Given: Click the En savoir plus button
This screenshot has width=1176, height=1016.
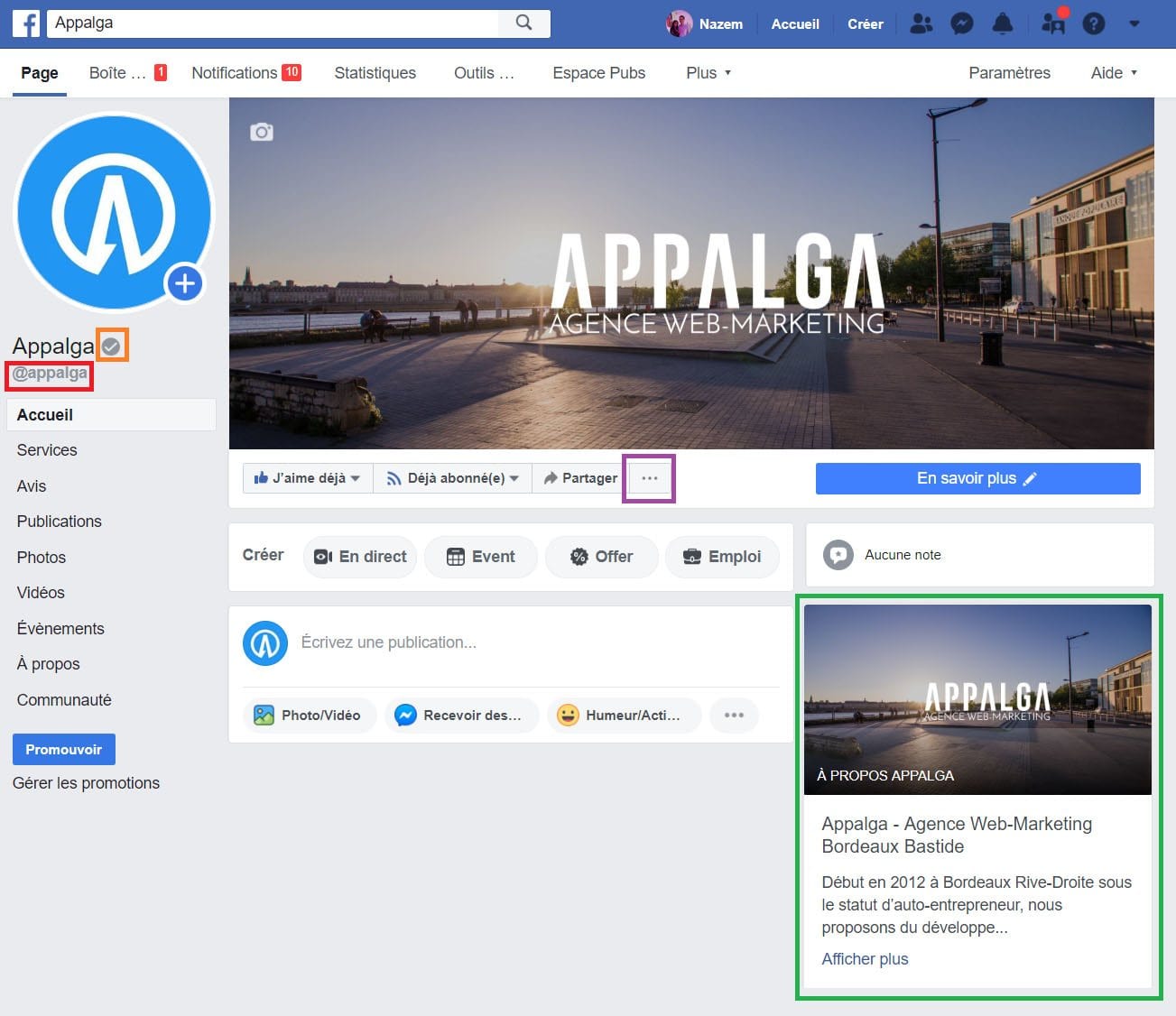Looking at the screenshot, I should (x=977, y=478).
